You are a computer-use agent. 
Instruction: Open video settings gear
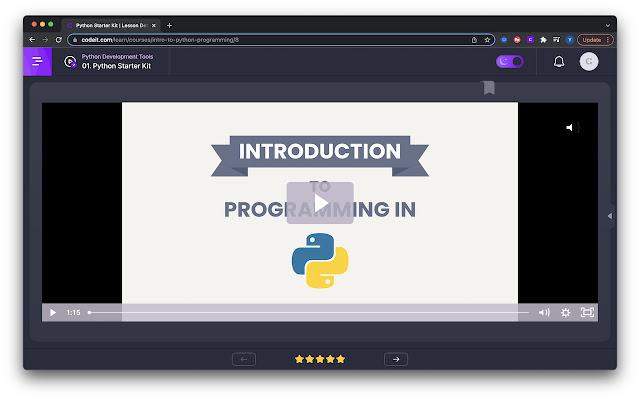coord(566,313)
